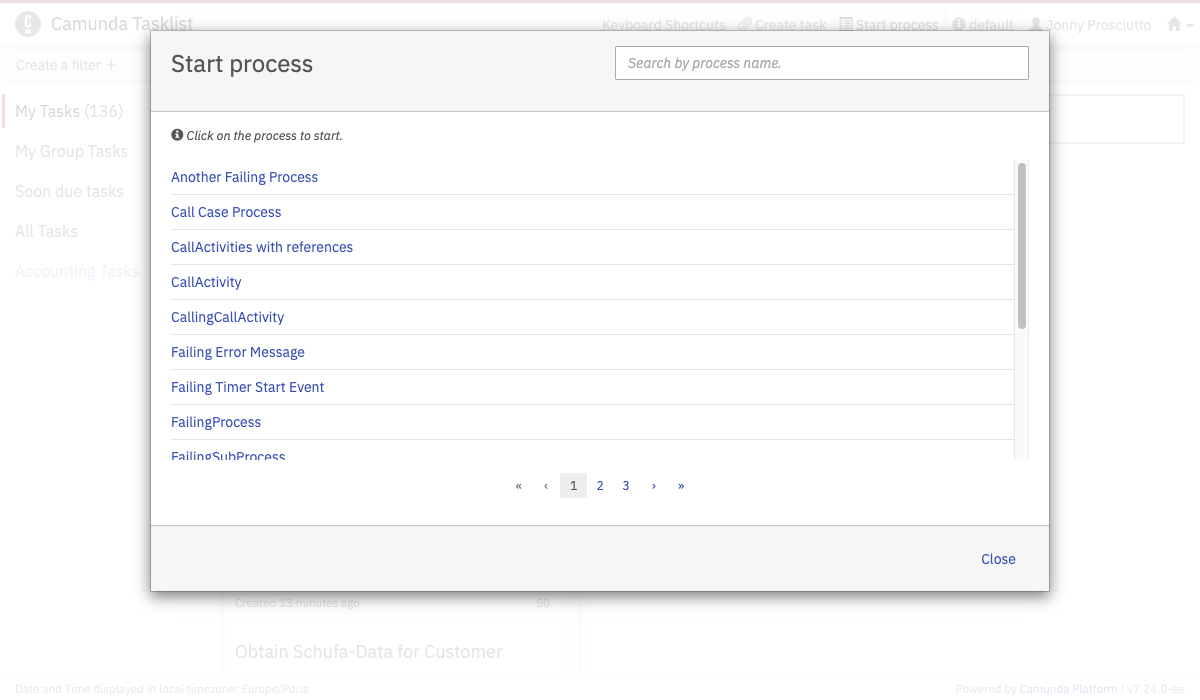Click the info icon beside process hint
Viewport: 1200px width, 700px height.
click(177, 135)
